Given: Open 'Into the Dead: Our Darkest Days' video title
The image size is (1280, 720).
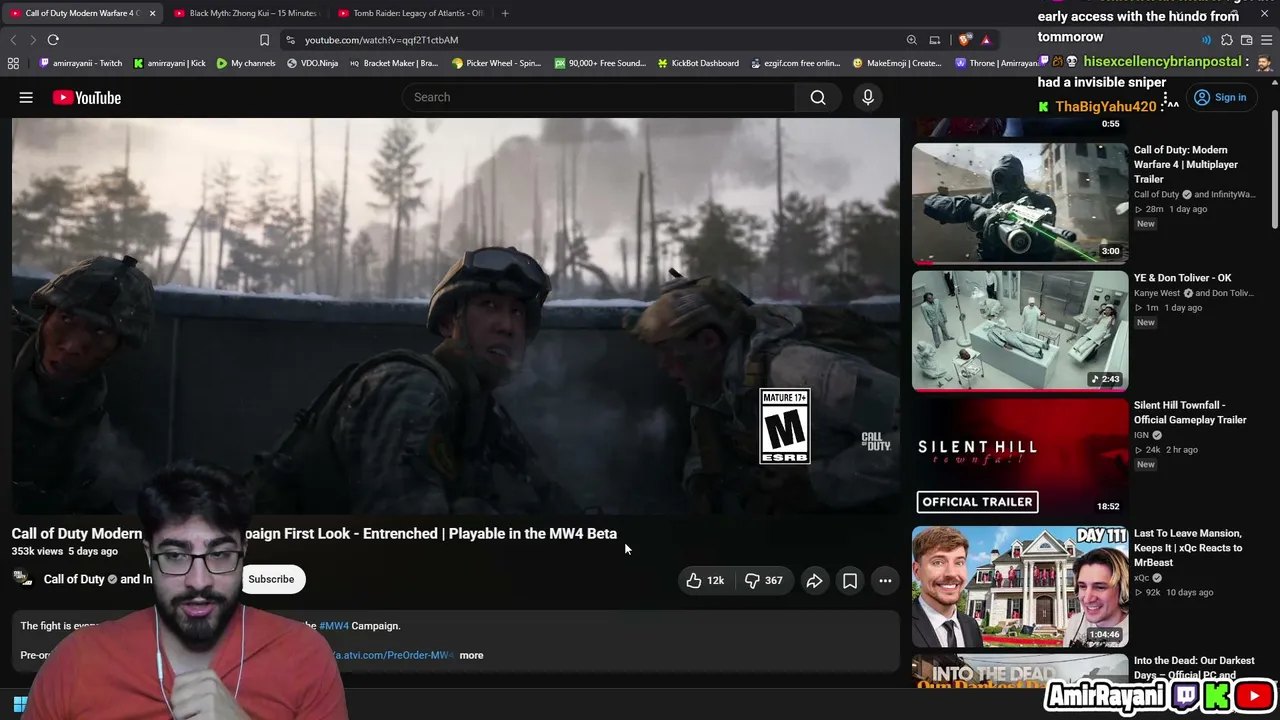Looking at the screenshot, I should click(x=1194, y=667).
